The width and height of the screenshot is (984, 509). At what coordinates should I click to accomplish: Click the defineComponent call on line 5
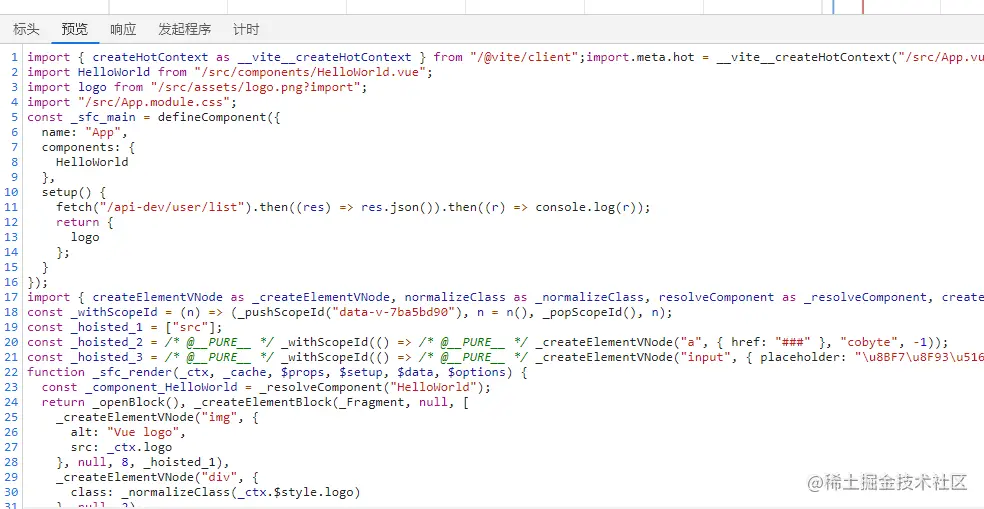click(212, 117)
